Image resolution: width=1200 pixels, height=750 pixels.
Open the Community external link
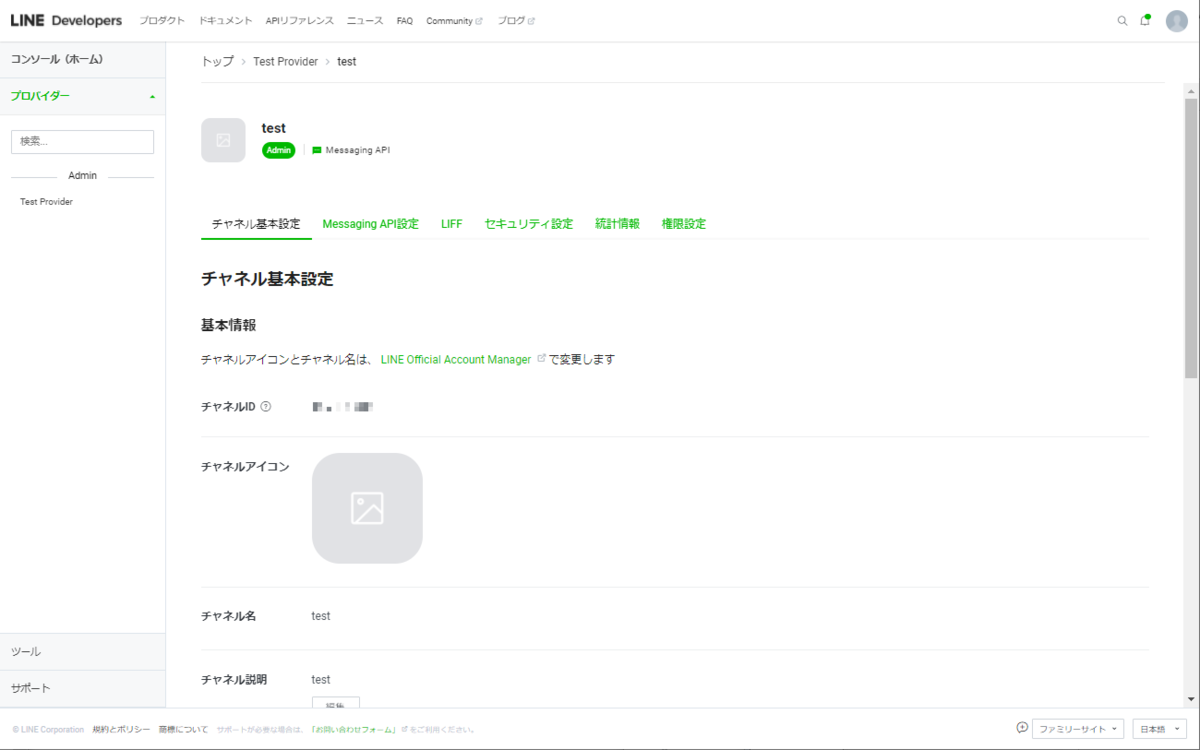(454, 21)
